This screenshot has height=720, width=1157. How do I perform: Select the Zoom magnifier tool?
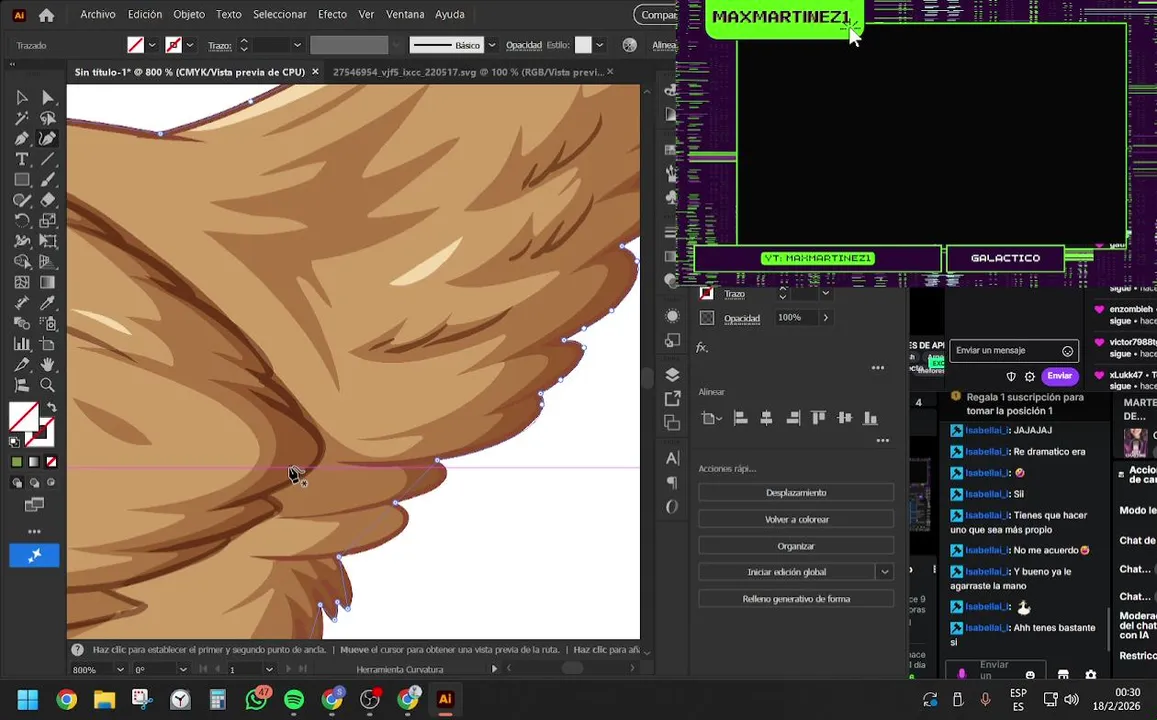(x=47, y=385)
